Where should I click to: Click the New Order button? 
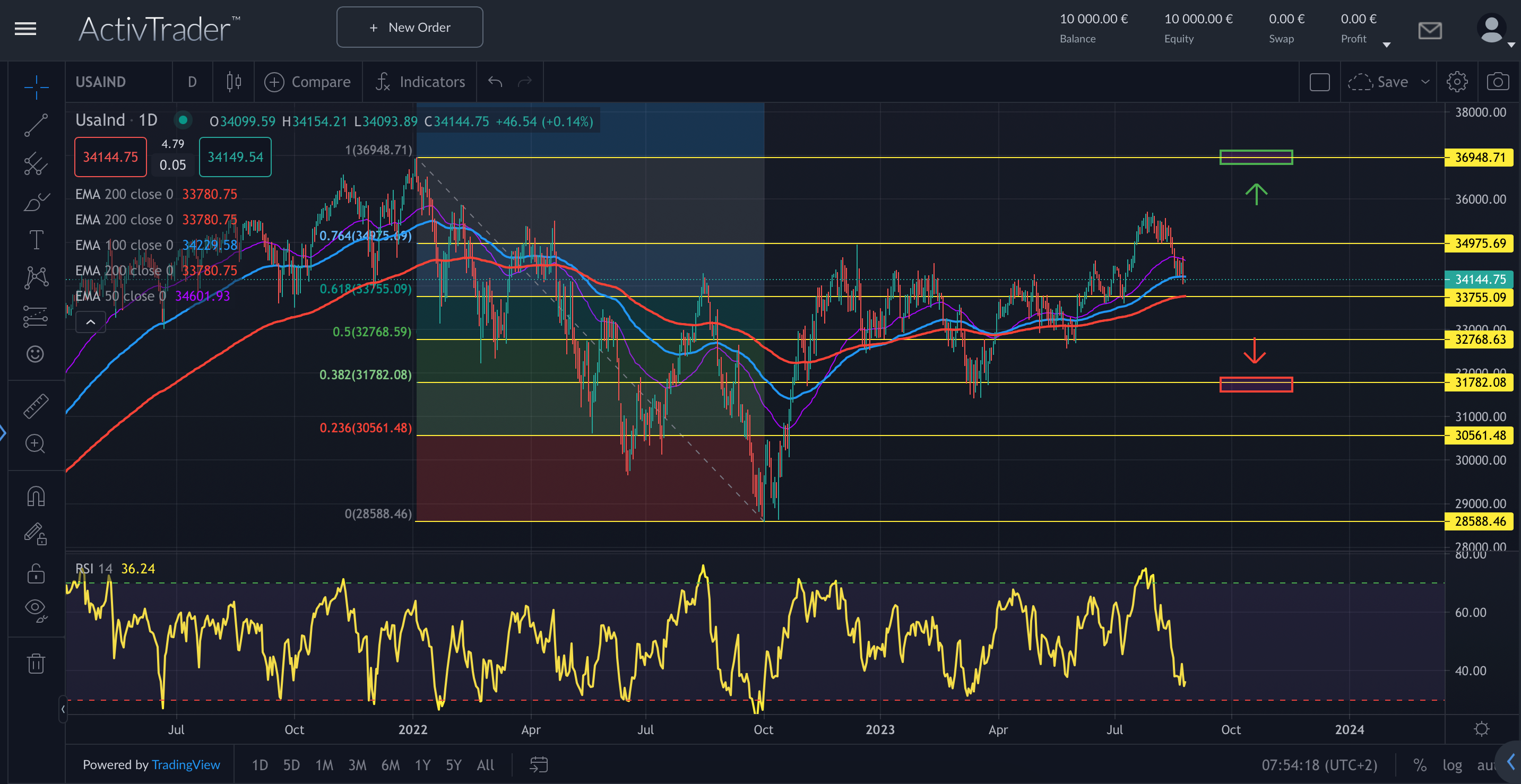(410, 27)
